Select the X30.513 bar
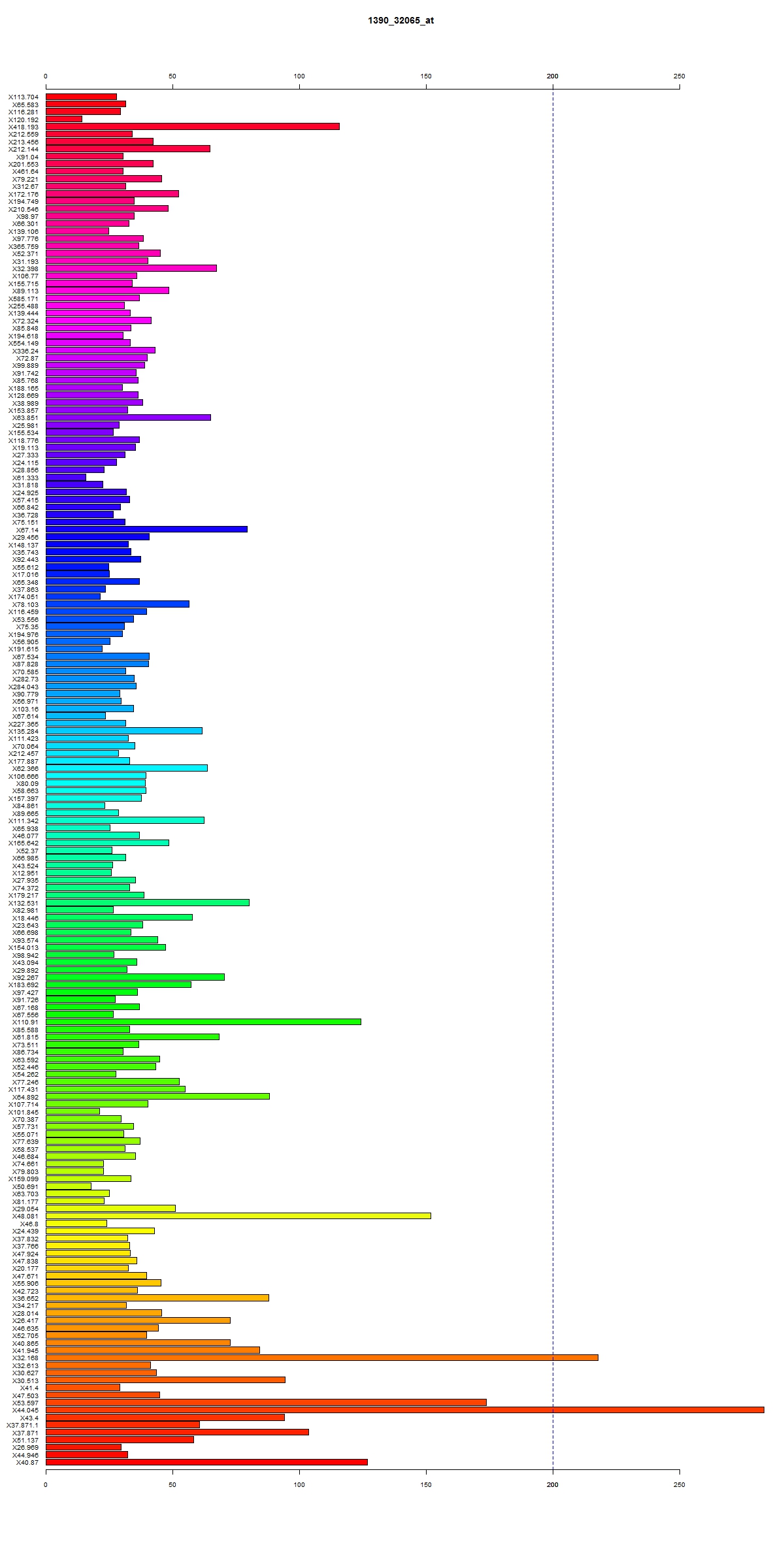 pos(165,1380)
